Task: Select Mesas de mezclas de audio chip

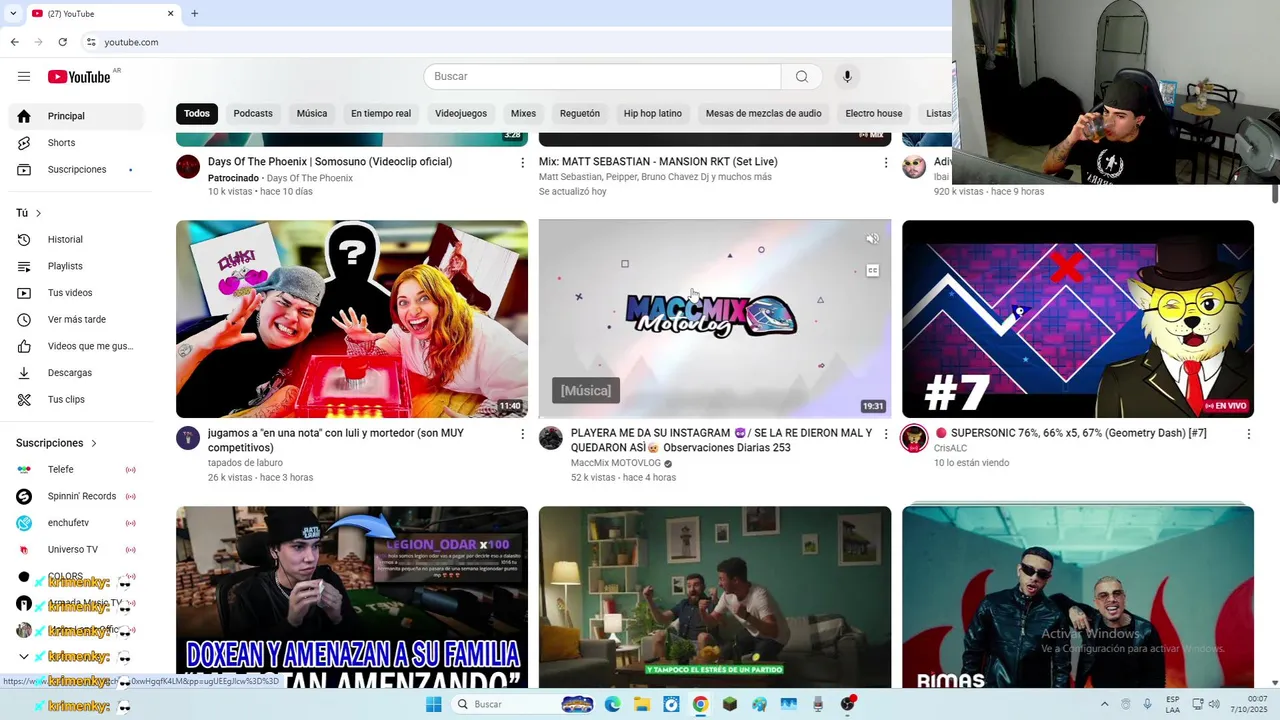Action: (764, 114)
